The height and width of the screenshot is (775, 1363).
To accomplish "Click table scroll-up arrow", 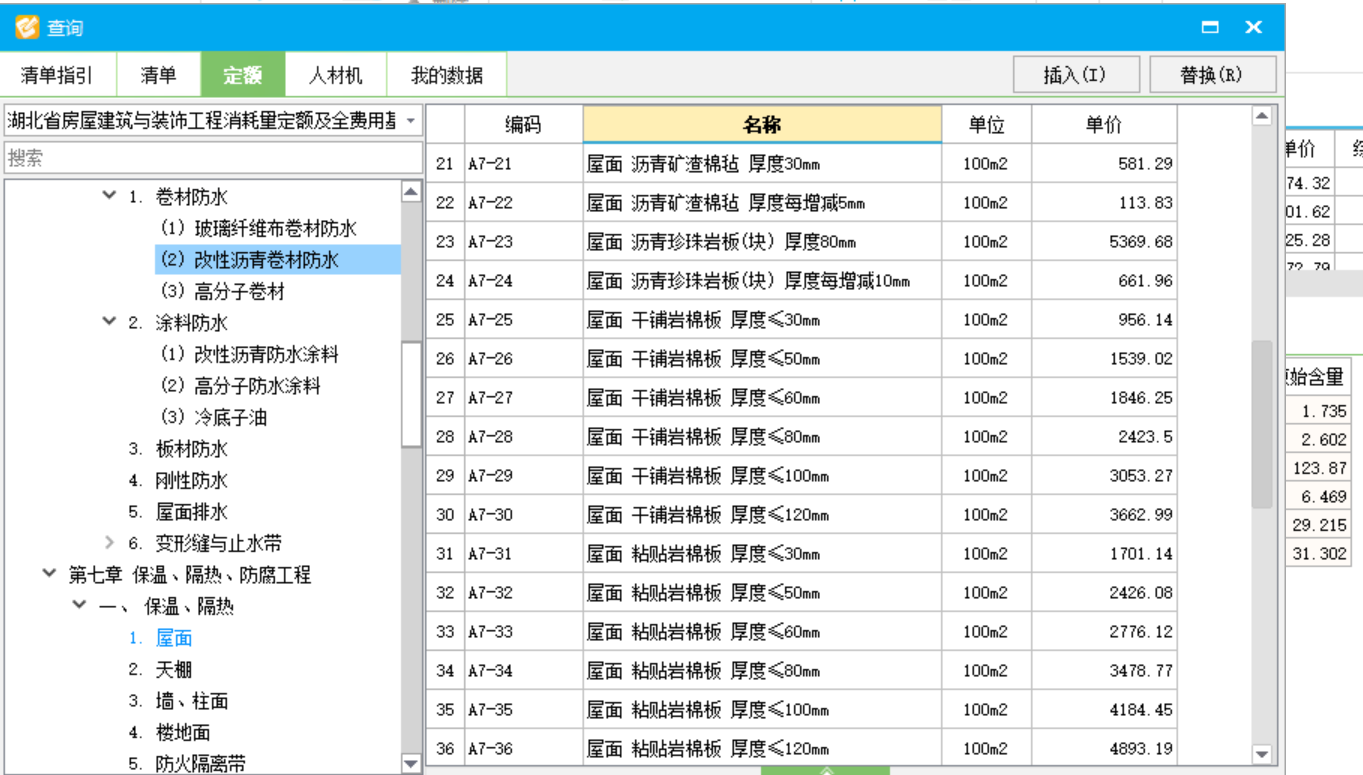I will click(x=1262, y=116).
